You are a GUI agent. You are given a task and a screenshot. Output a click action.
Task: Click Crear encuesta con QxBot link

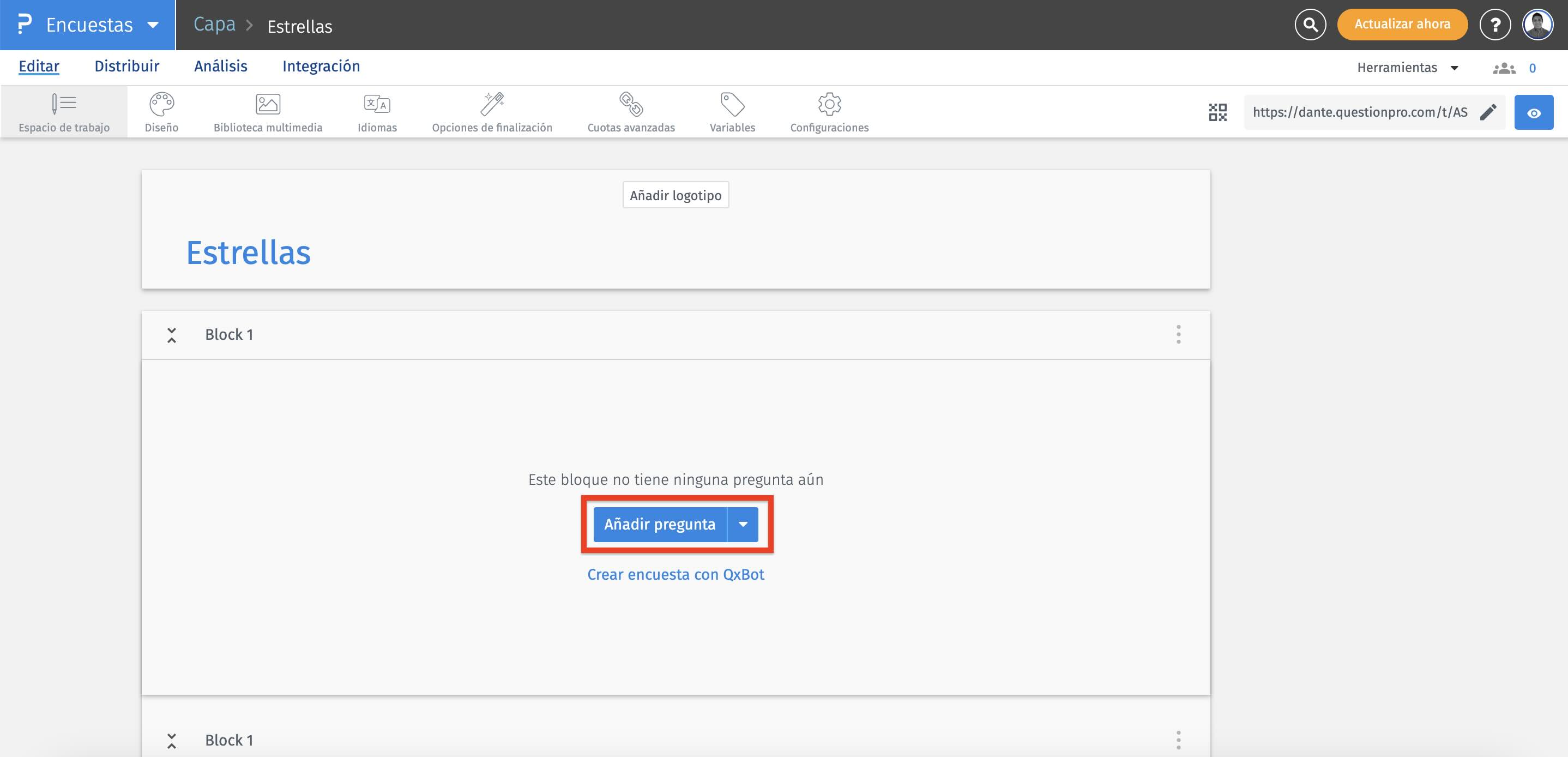(676, 574)
